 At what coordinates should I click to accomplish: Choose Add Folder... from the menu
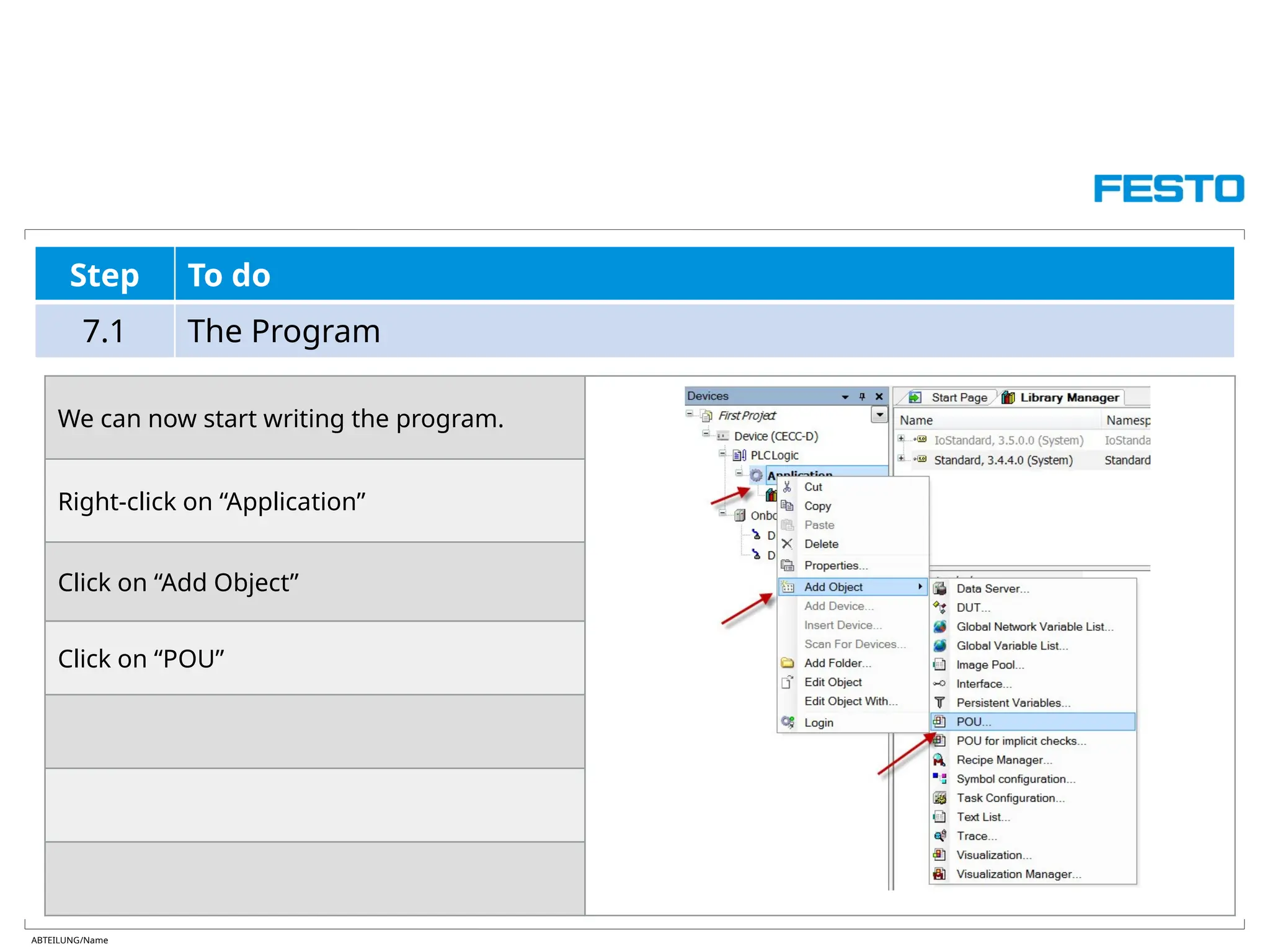click(853, 663)
